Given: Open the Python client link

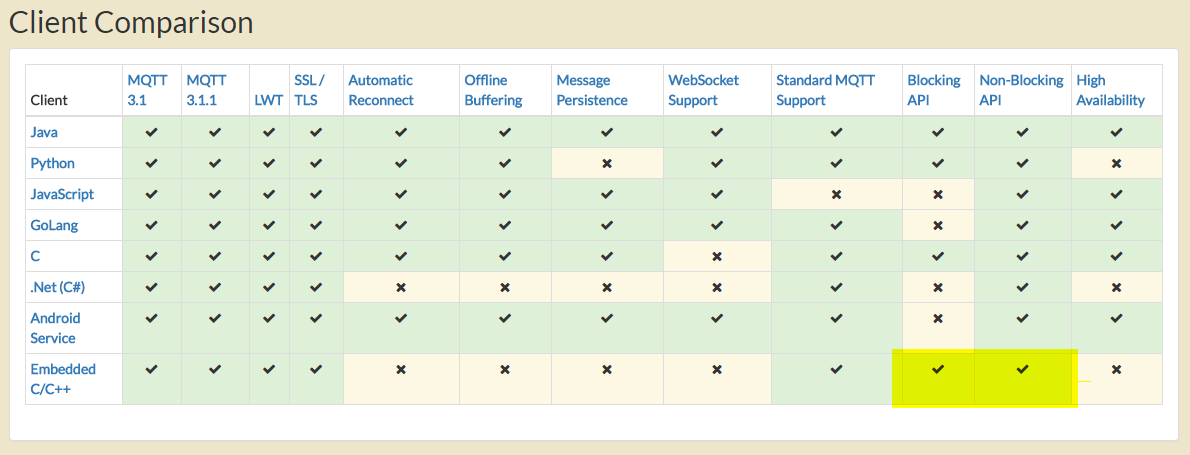Looking at the screenshot, I should [x=52, y=163].
